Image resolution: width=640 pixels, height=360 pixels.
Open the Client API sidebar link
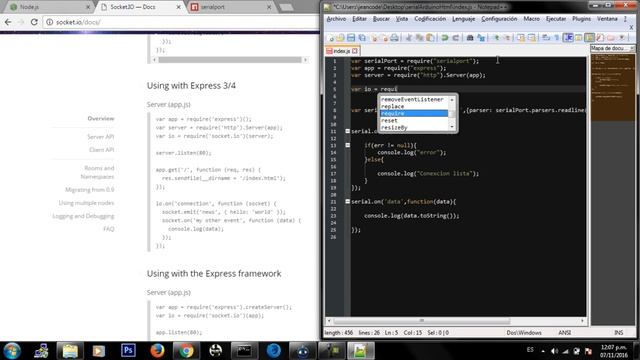(x=101, y=150)
